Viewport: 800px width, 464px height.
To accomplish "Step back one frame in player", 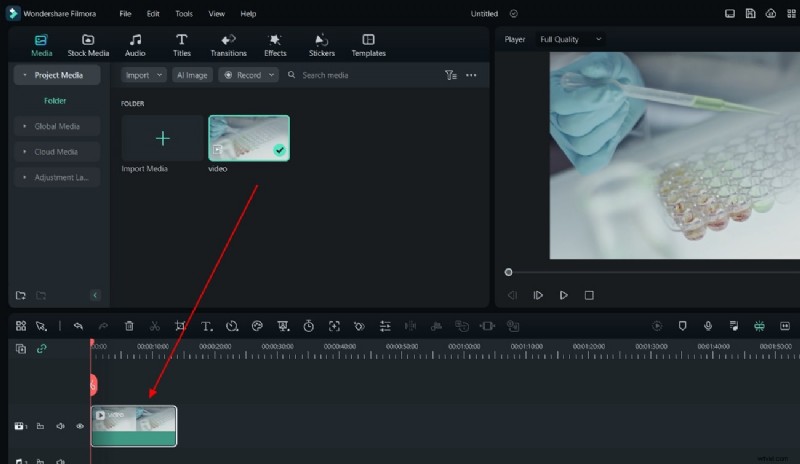I will [512, 295].
